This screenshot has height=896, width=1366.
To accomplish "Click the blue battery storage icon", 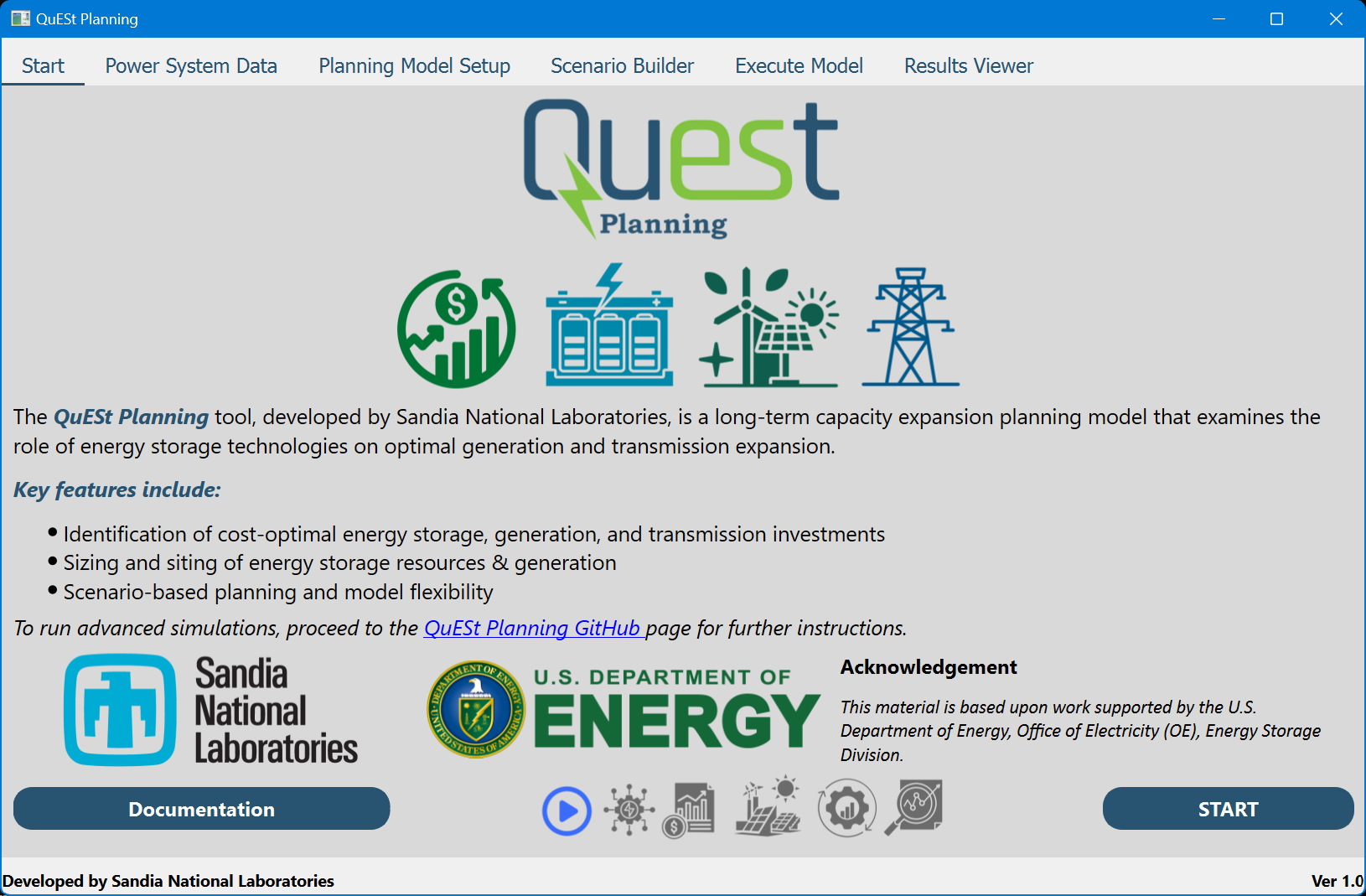I will pos(609,325).
